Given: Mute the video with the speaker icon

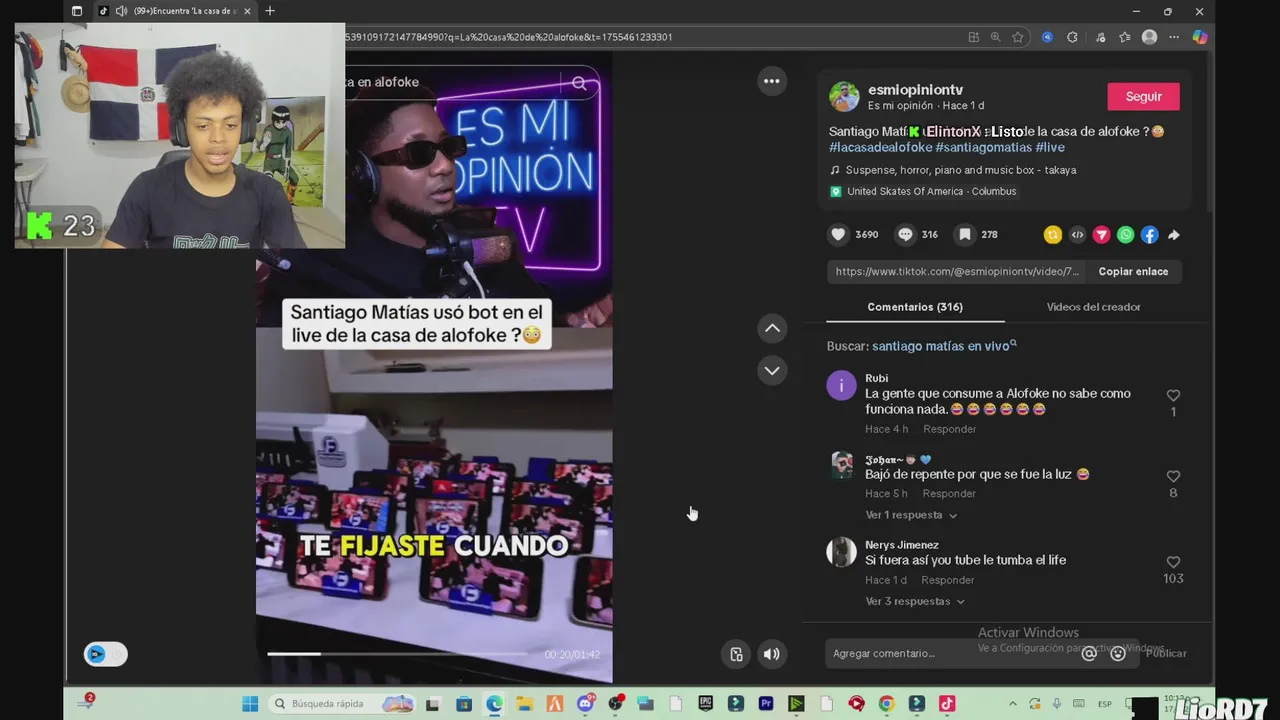Looking at the screenshot, I should pyautogui.click(x=772, y=654).
